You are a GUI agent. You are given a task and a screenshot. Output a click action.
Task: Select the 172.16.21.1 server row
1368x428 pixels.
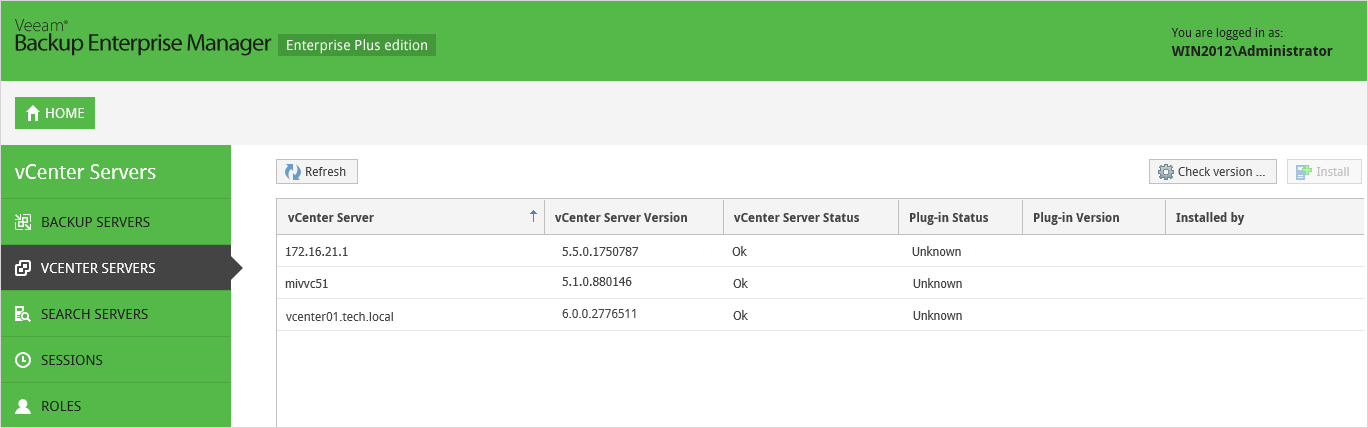pos(820,251)
